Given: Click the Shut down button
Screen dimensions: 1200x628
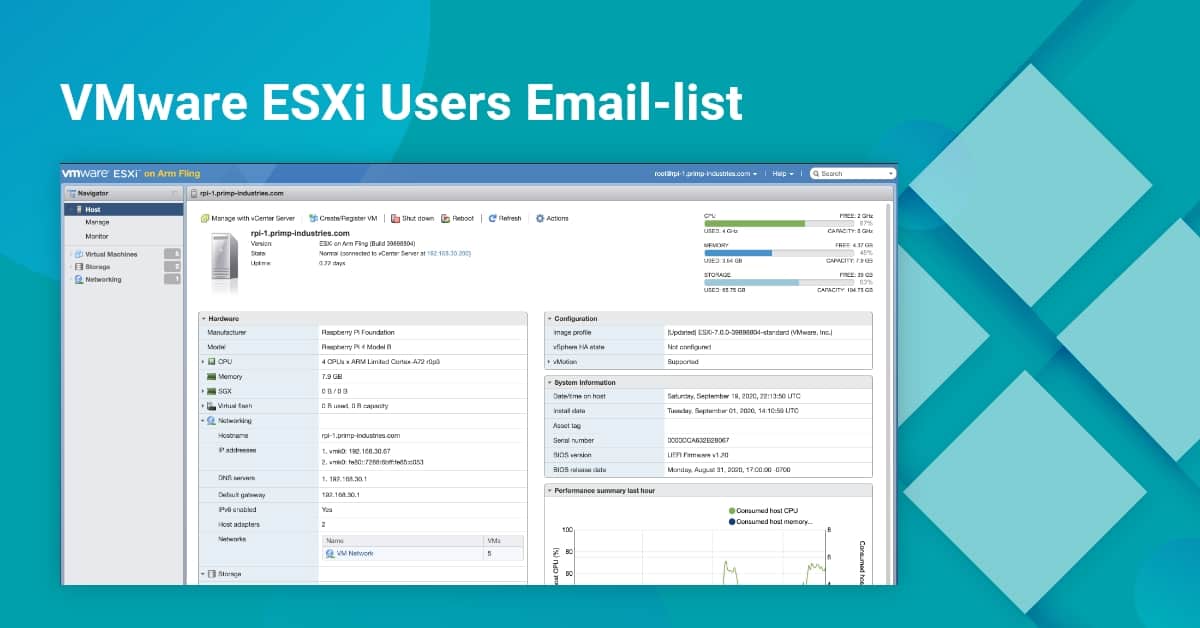Looking at the screenshot, I should [x=412, y=218].
